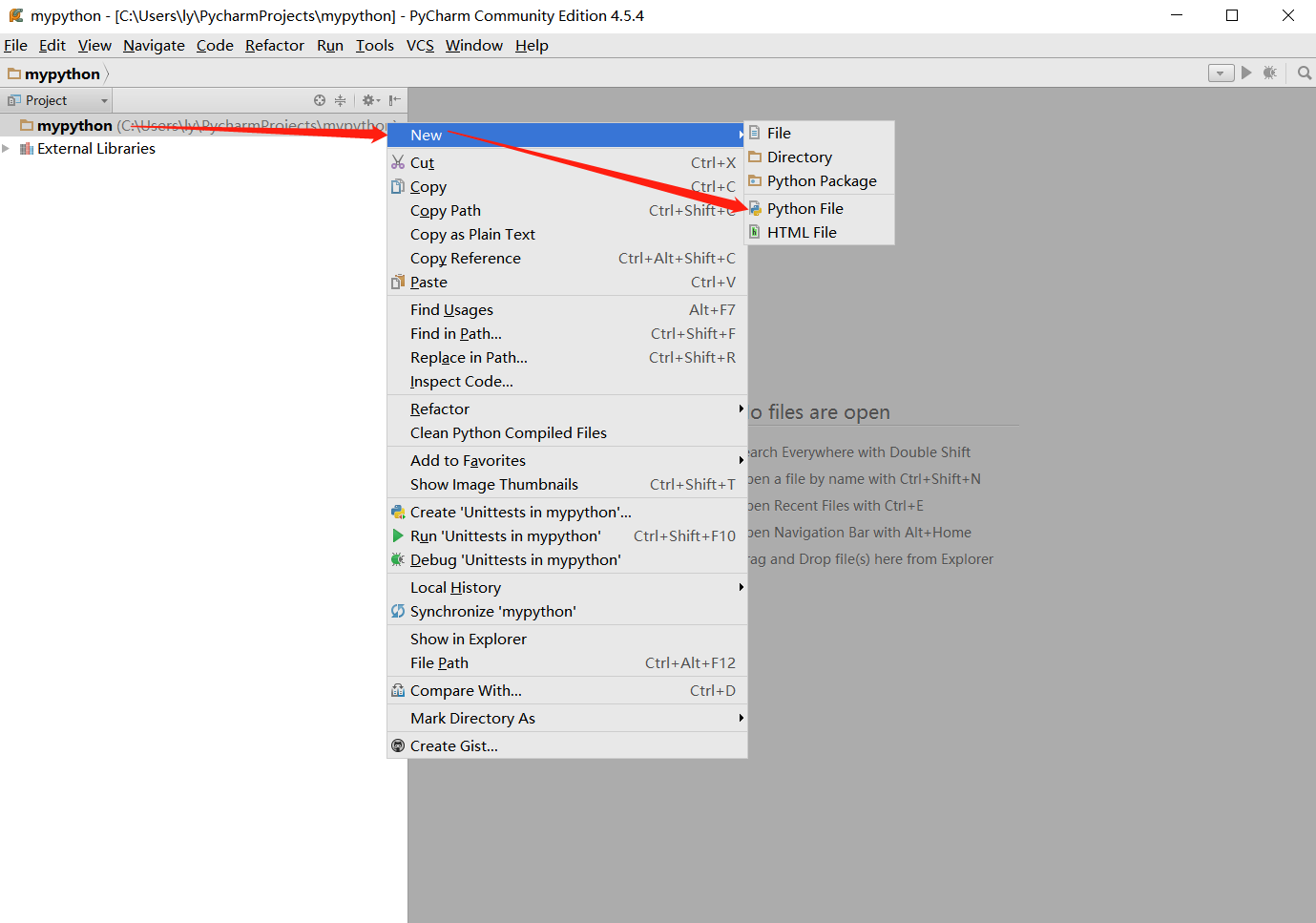Image resolution: width=1316 pixels, height=923 pixels.
Task: Open the Edit menu
Action: 52,45
